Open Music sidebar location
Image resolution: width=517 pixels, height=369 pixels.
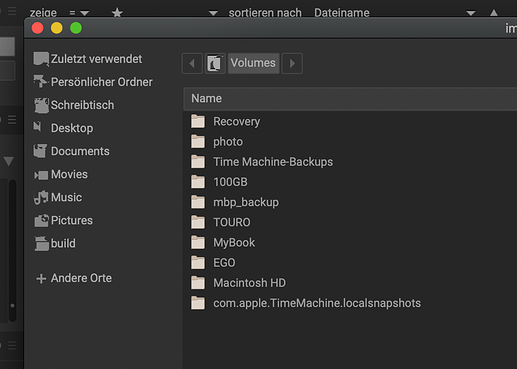[58, 197]
